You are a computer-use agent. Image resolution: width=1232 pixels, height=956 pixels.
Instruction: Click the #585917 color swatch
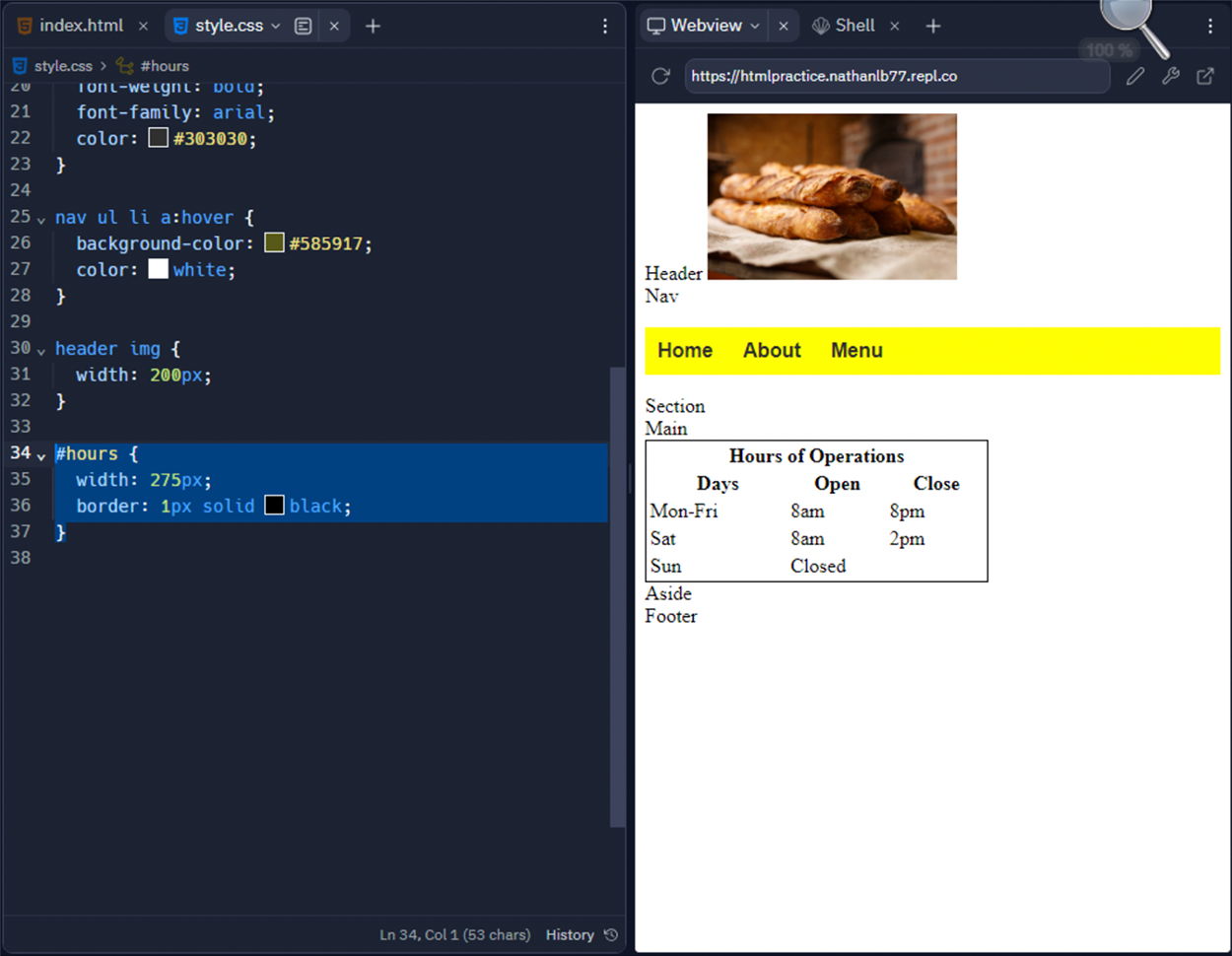[x=274, y=243]
